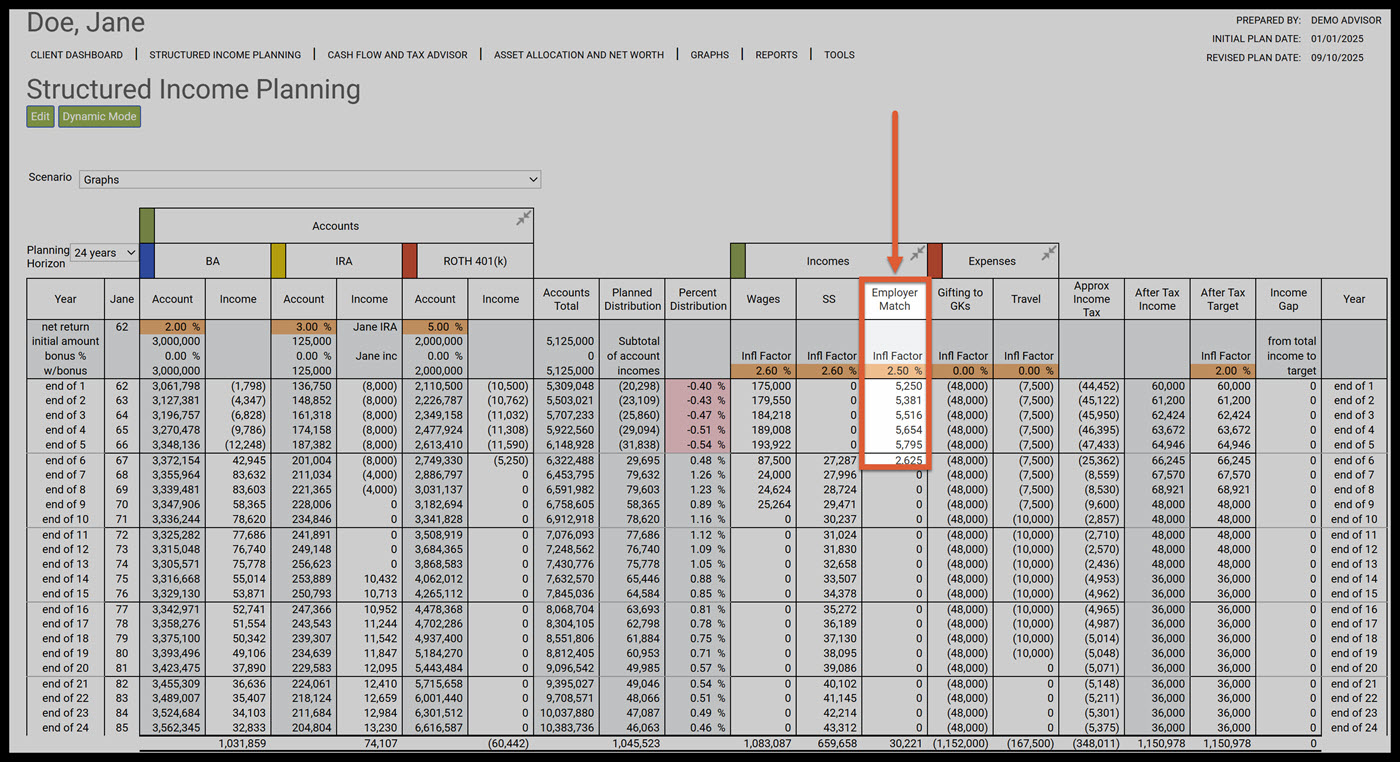Click the After Tax Income column header
This screenshot has width=1400, height=762.
[x=1157, y=299]
